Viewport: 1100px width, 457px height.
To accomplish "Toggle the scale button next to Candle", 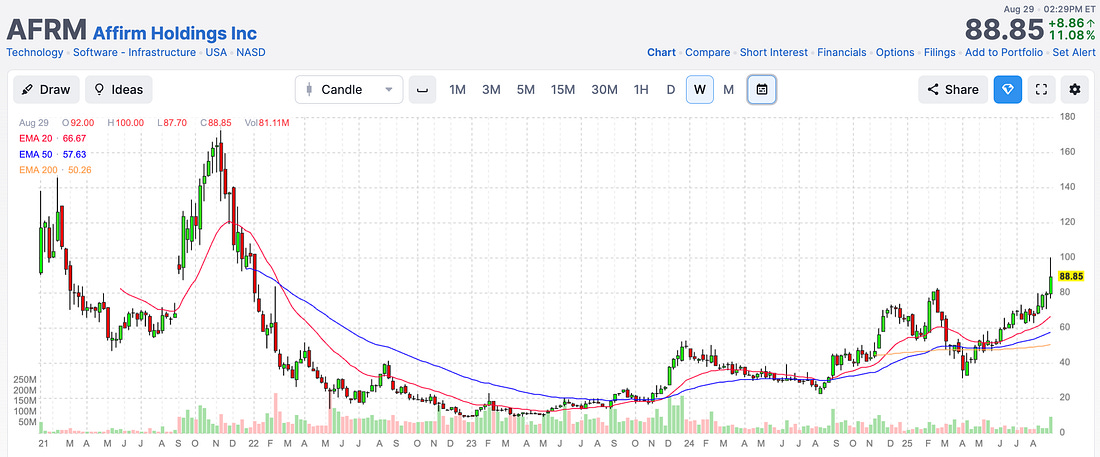I will pos(422,90).
